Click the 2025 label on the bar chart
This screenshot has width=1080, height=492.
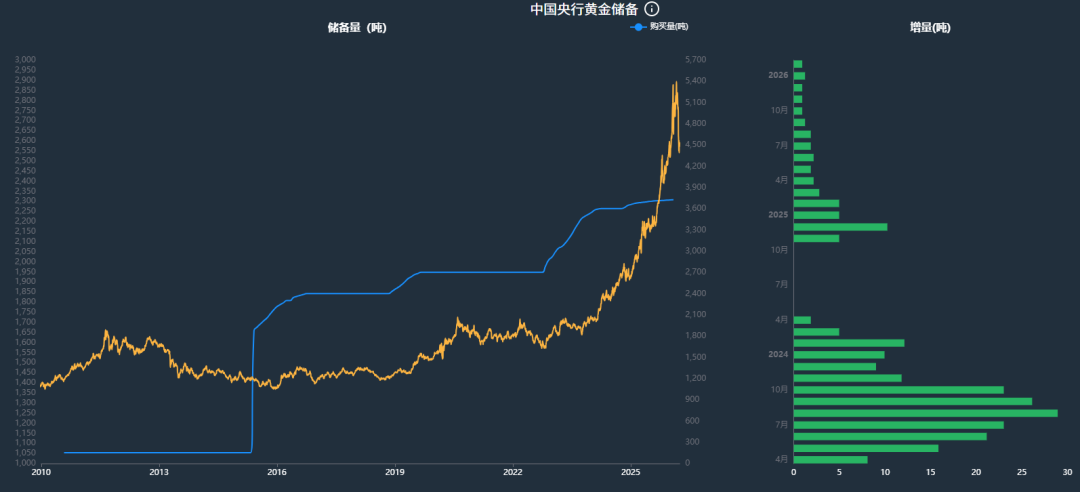pyautogui.click(x=778, y=215)
